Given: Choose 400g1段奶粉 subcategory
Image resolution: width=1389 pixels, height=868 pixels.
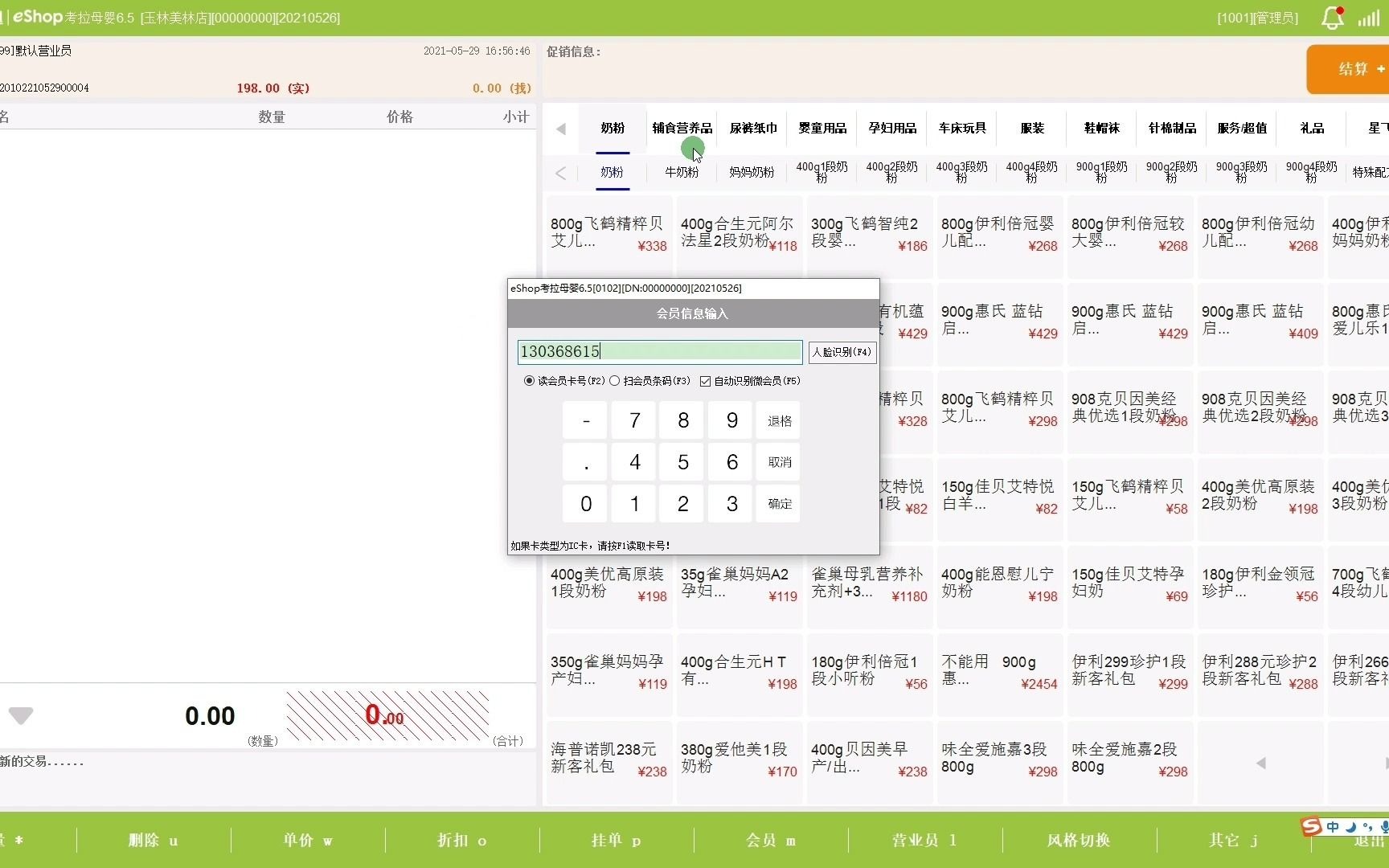Looking at the screenshot, I should (822, 172).
